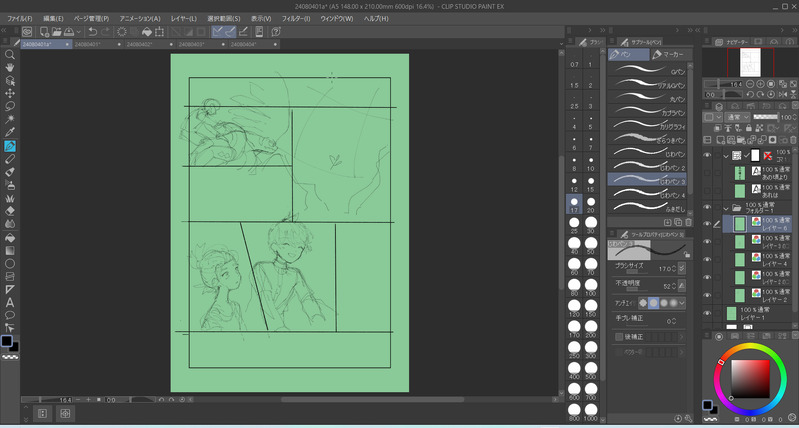Click the Fill bucket icon in the command bar
This screenshot has height=428, width=799.
pos(147,32)
